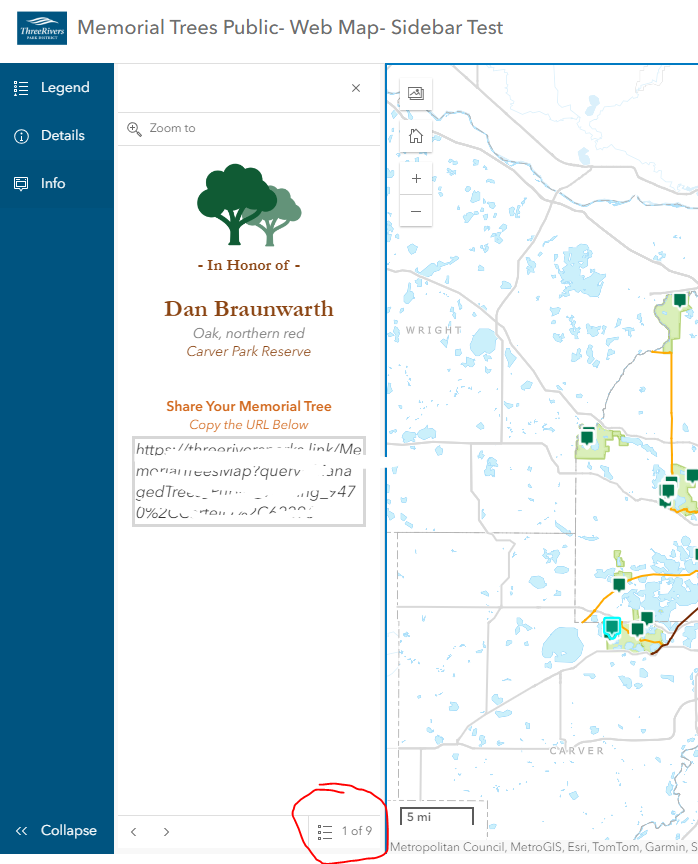Click the CARVER county label on map
This screenshot has height=864, width=698.
tap(577, 750)
